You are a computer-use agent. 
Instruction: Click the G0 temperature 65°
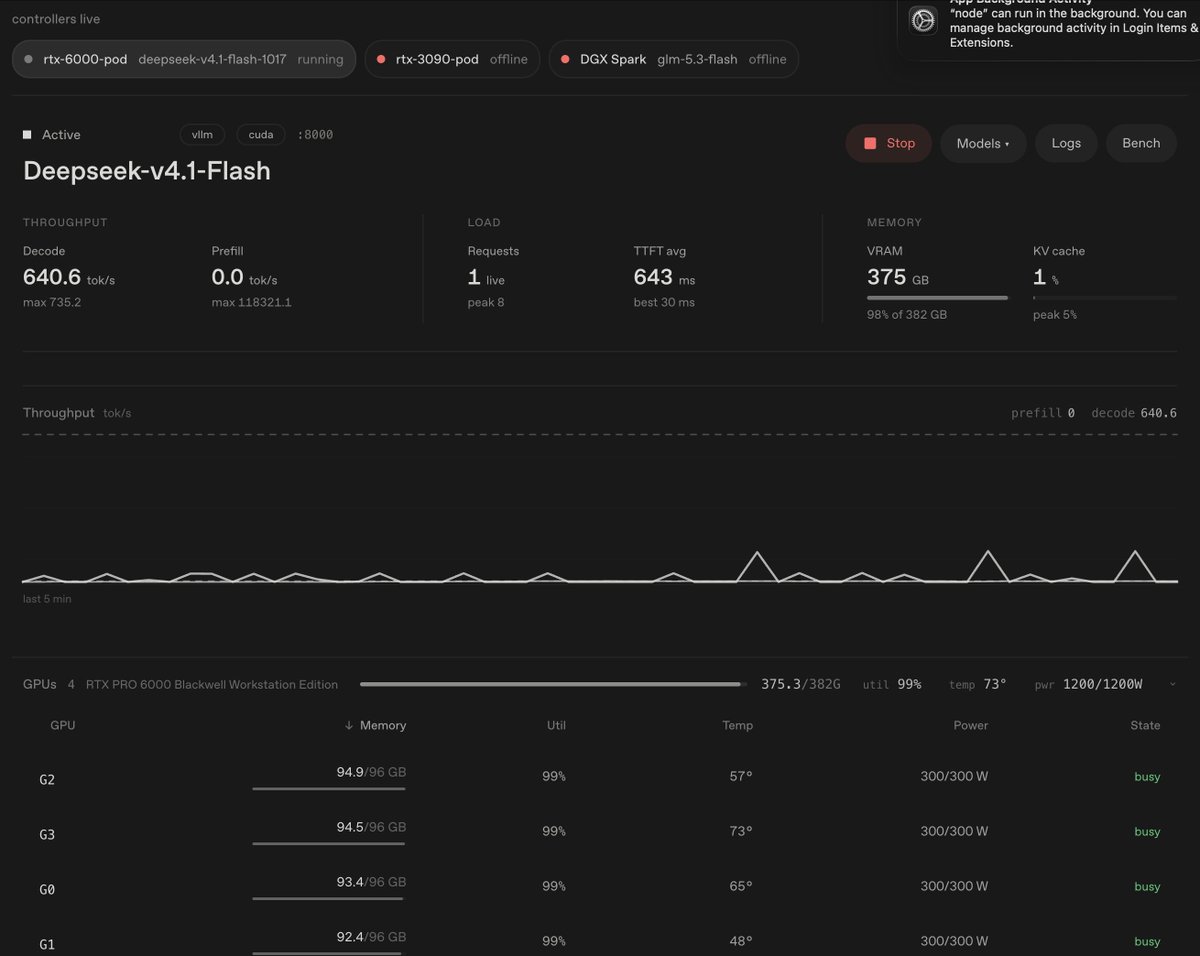pos(741,886)
